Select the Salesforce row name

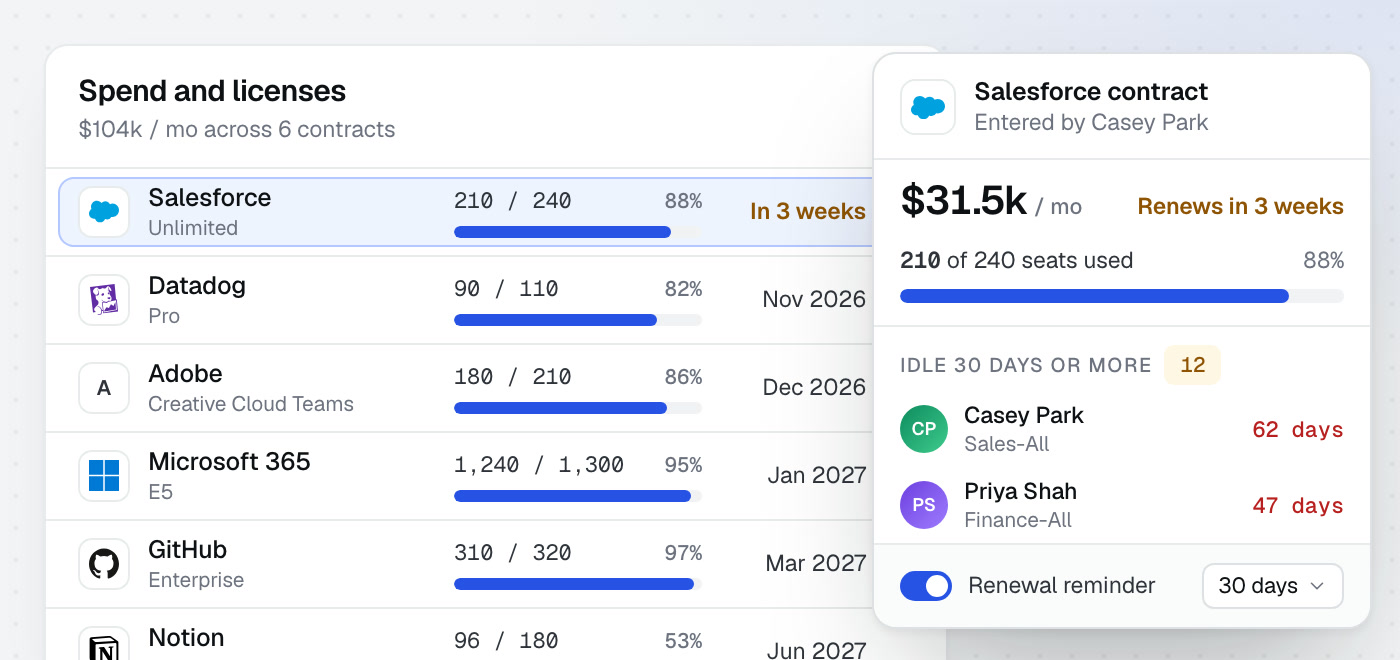pyautogui.click(x=210, y=198)
